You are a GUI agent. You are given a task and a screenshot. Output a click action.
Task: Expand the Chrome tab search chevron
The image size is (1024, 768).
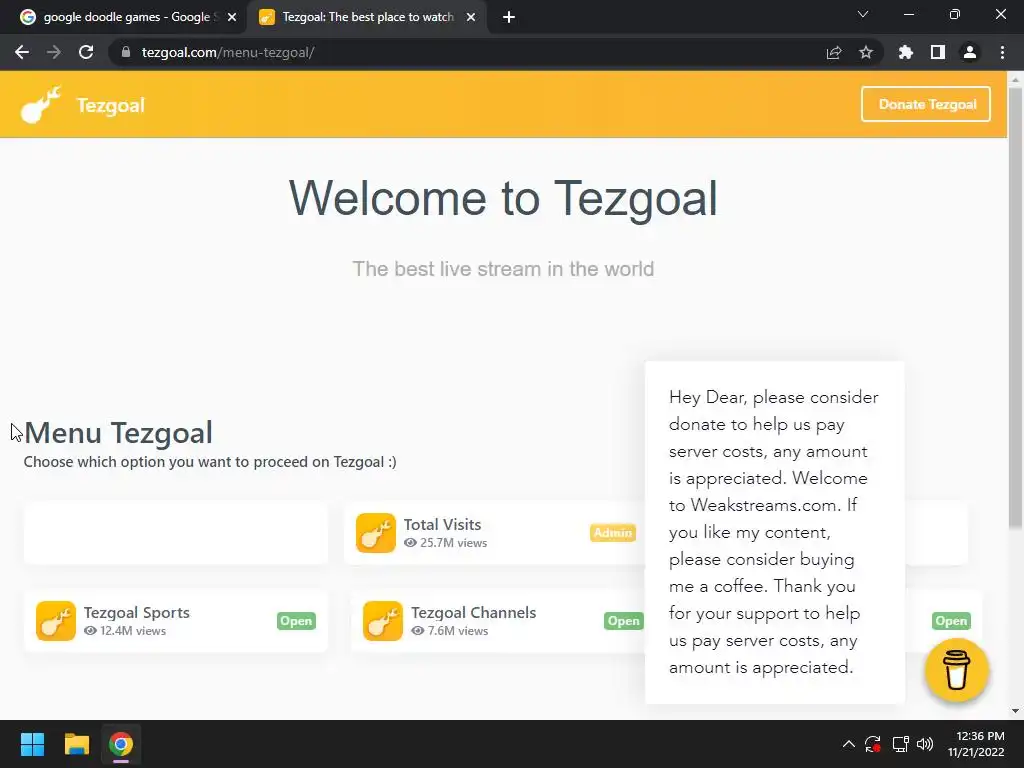(x=863, y=14)
